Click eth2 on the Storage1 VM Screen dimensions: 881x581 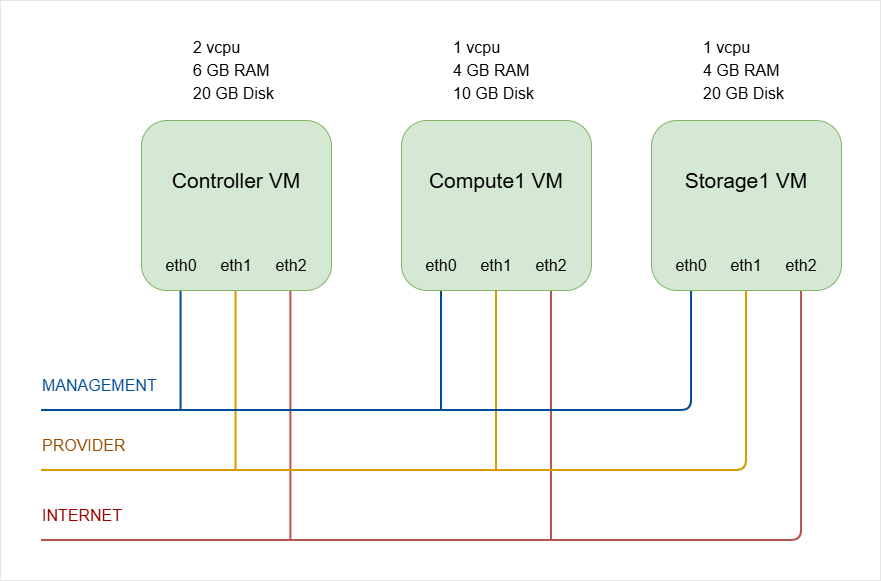(801, 266)
